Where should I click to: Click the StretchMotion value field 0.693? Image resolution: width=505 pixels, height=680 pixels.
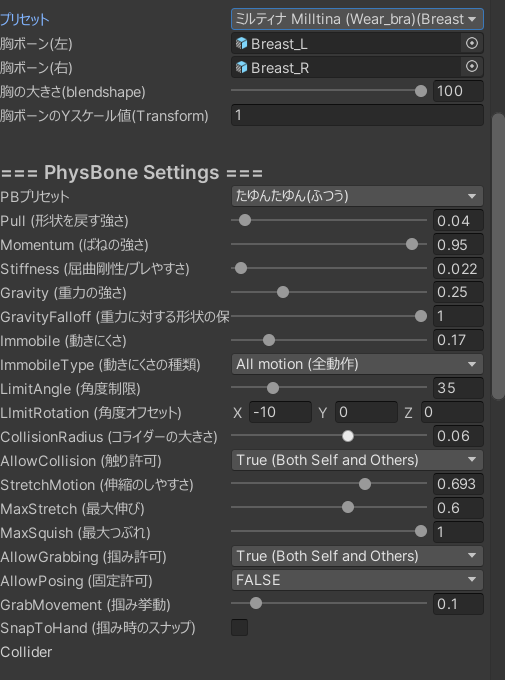[x=458, y=484]
